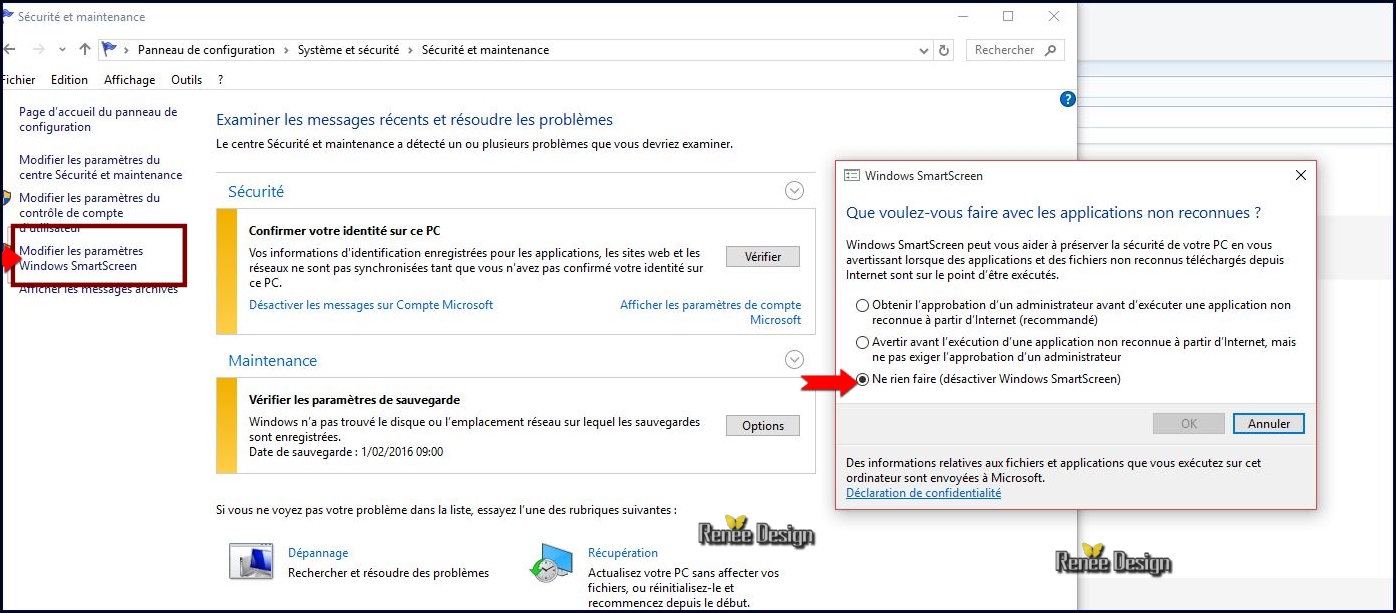Click the Date de sauvegarde line
Screen dimensions: 1396x613
pyautogui.click(x=346, y=452)
